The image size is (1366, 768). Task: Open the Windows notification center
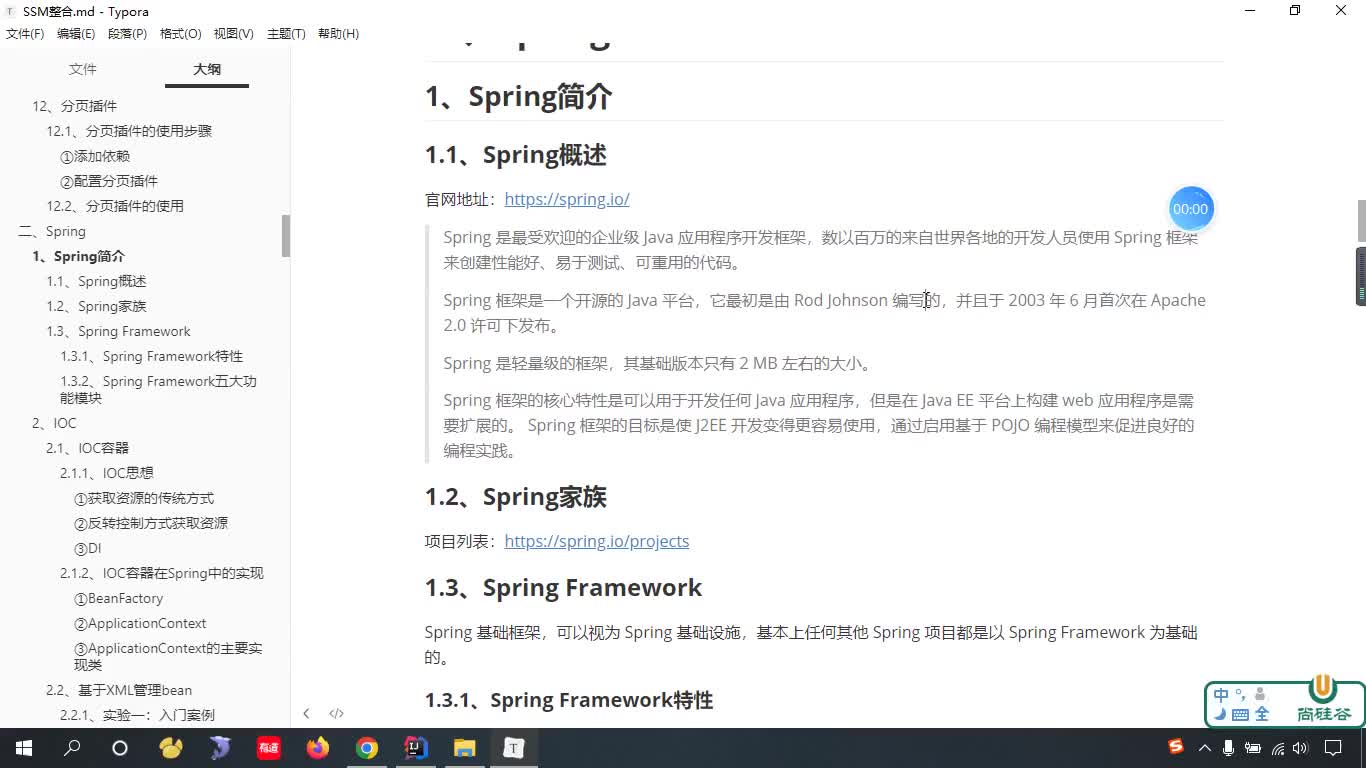[1333, 748]
